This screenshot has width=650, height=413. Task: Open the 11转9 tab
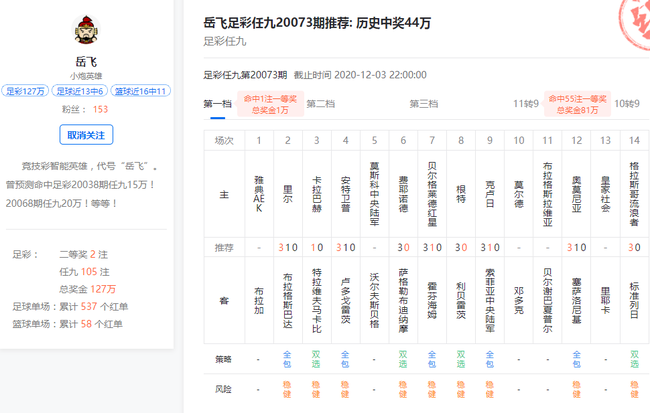tap(526, 104)
